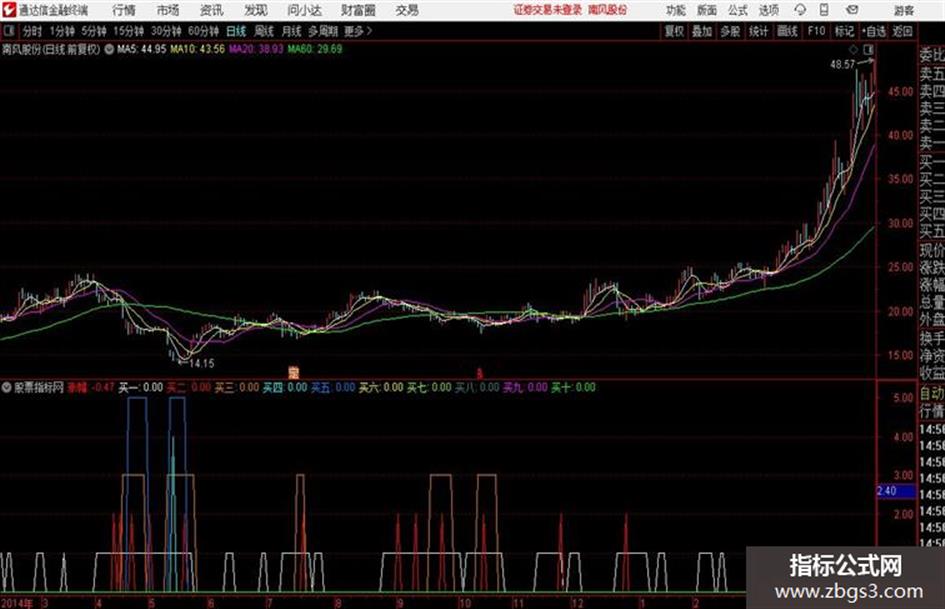Image resolution: width=945 pixels, height=609 pixels.
Task: Open the F10 company info button
Action: (816, 31)
